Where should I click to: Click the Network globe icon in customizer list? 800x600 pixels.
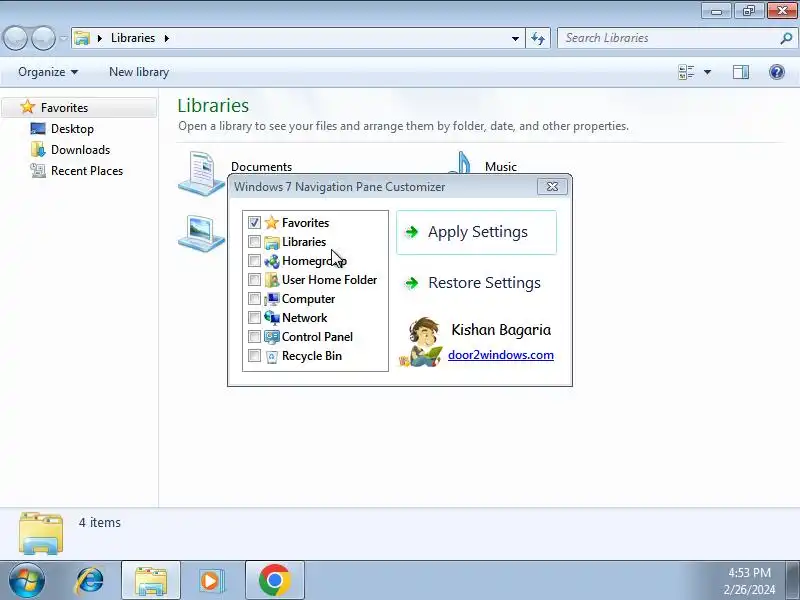click(x=271, y=317)
